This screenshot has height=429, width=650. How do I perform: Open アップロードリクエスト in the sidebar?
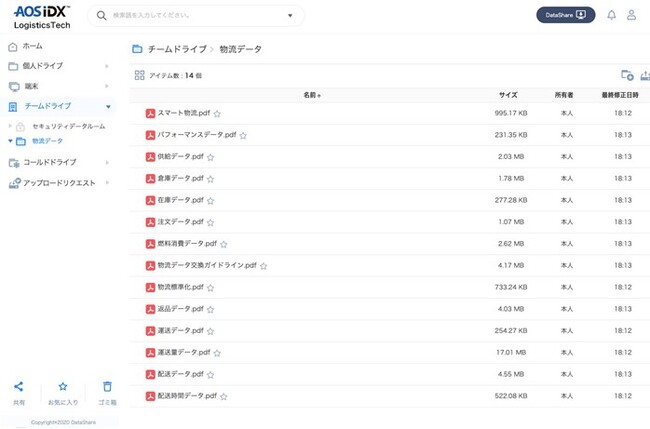click(x=58, y=183)
